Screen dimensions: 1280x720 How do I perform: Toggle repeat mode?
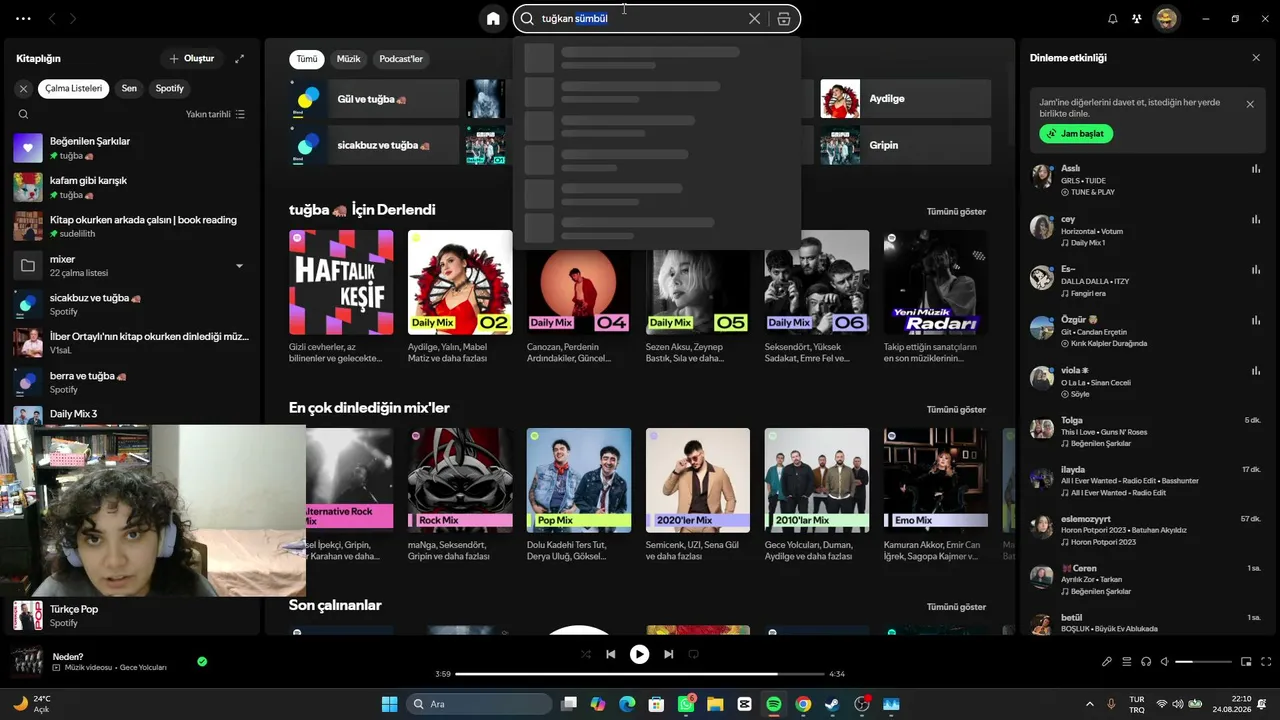(693, 654)
